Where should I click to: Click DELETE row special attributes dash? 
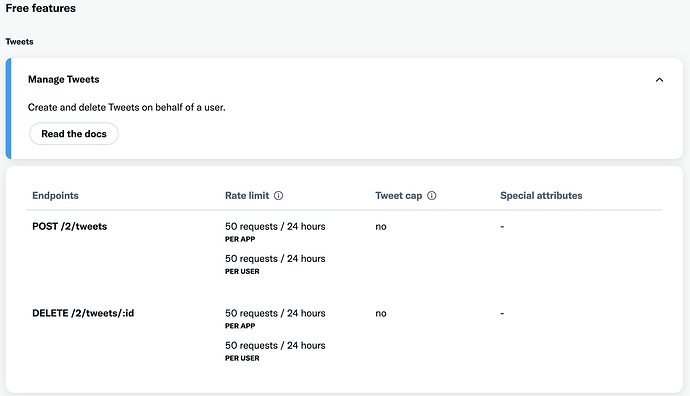pos(502,313)
